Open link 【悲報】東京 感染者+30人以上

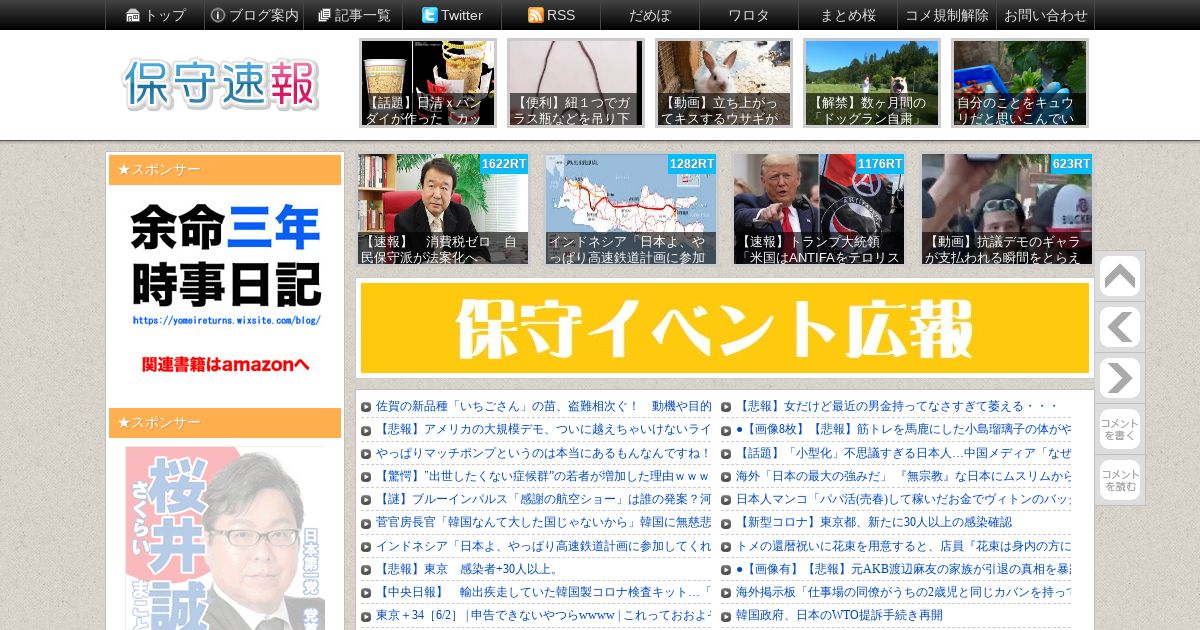coord(468,569)
